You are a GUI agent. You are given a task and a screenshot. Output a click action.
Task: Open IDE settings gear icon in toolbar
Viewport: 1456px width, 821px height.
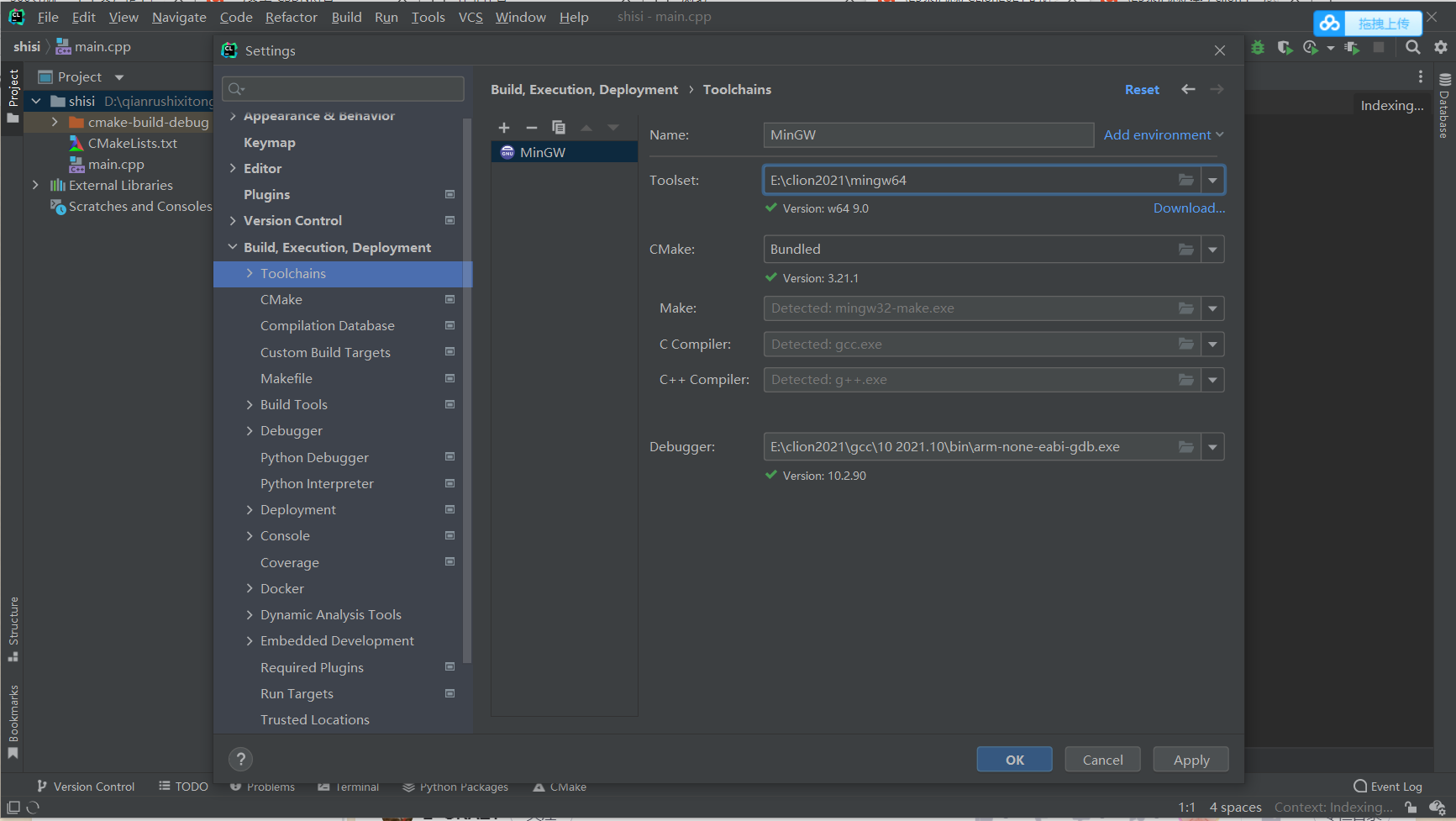(x=1440, y=48)
